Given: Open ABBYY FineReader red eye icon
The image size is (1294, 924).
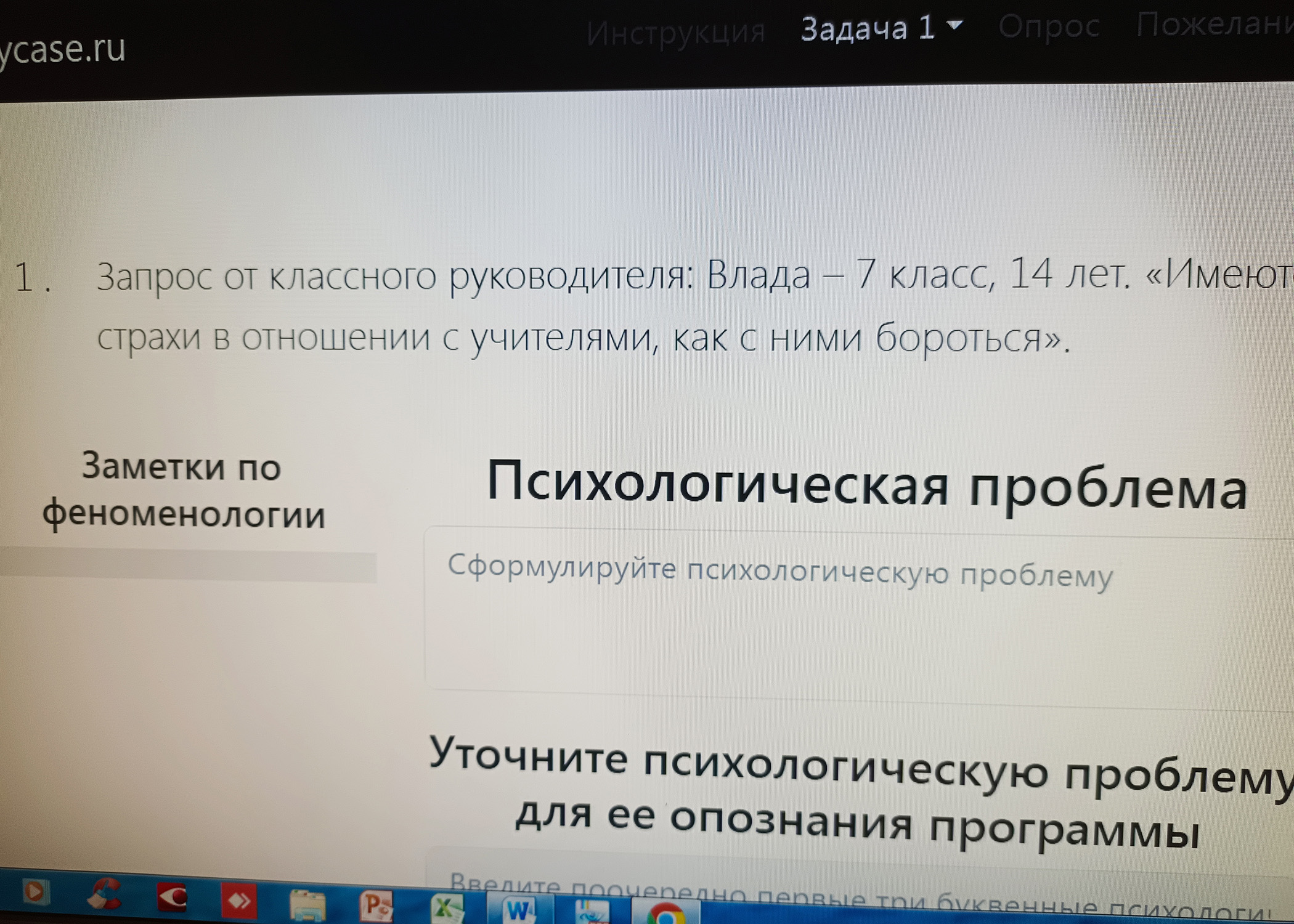Looking at the screenshot, I should click(171, 897).
